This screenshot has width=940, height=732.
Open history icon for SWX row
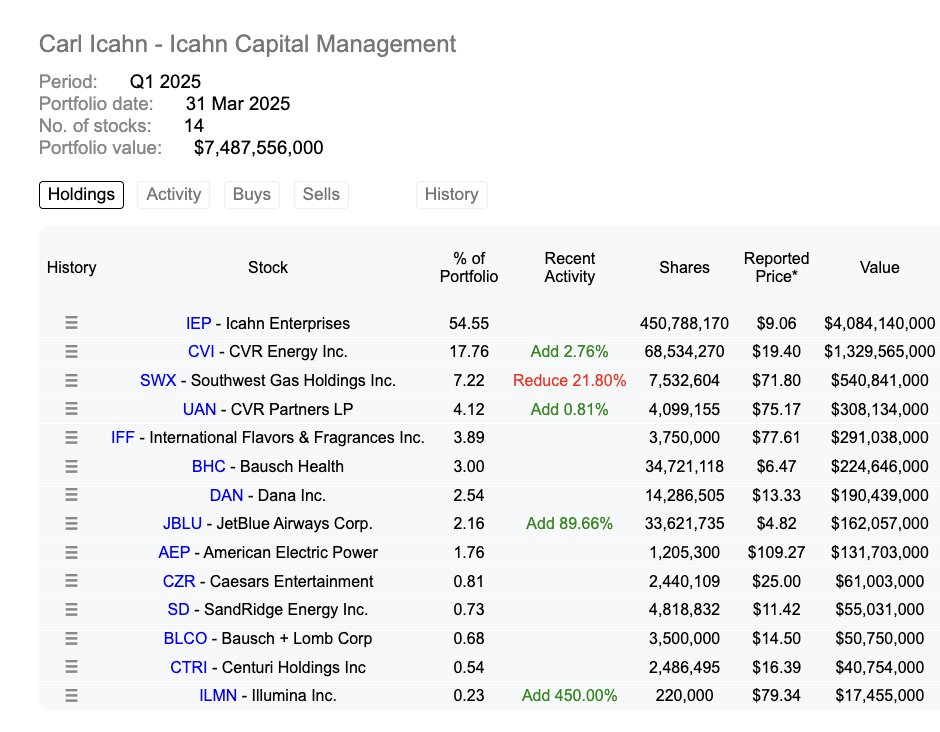[71, 380]
